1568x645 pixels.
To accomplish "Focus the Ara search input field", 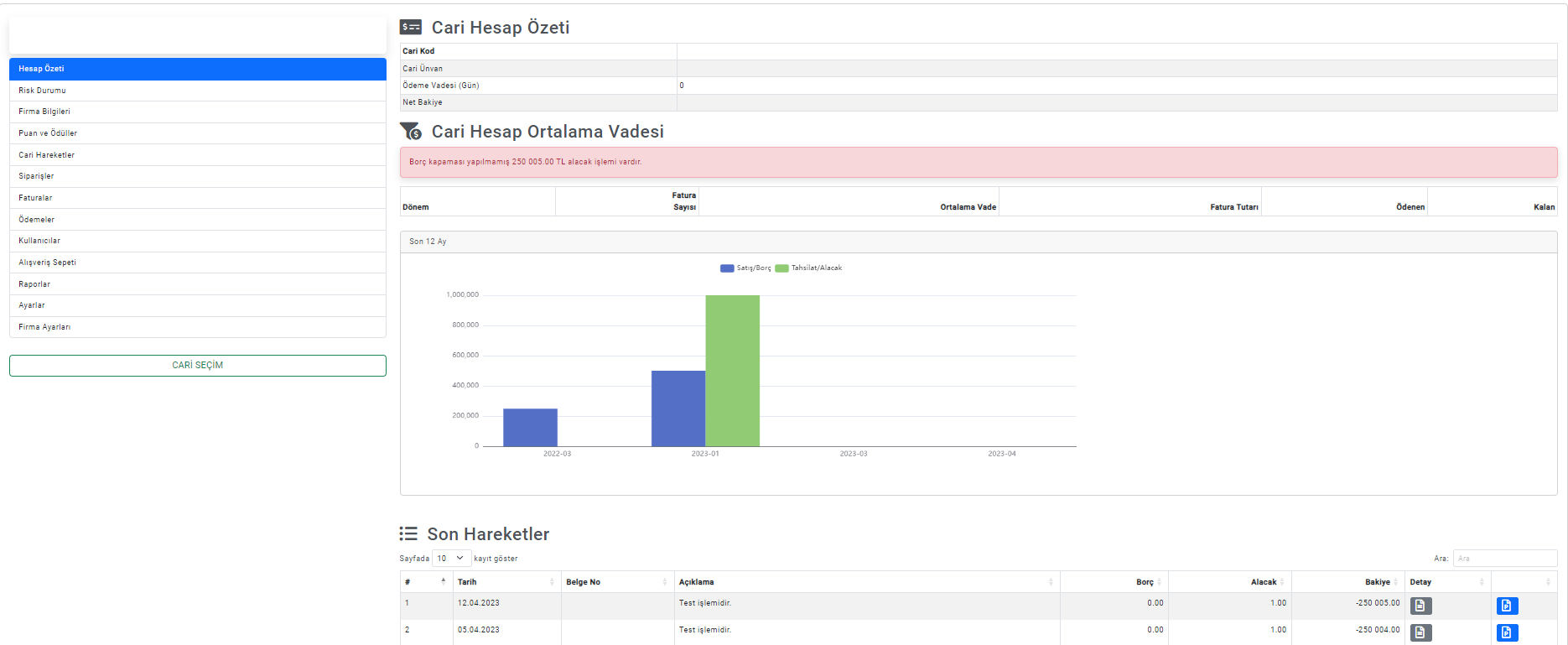I will [1504, 559].
